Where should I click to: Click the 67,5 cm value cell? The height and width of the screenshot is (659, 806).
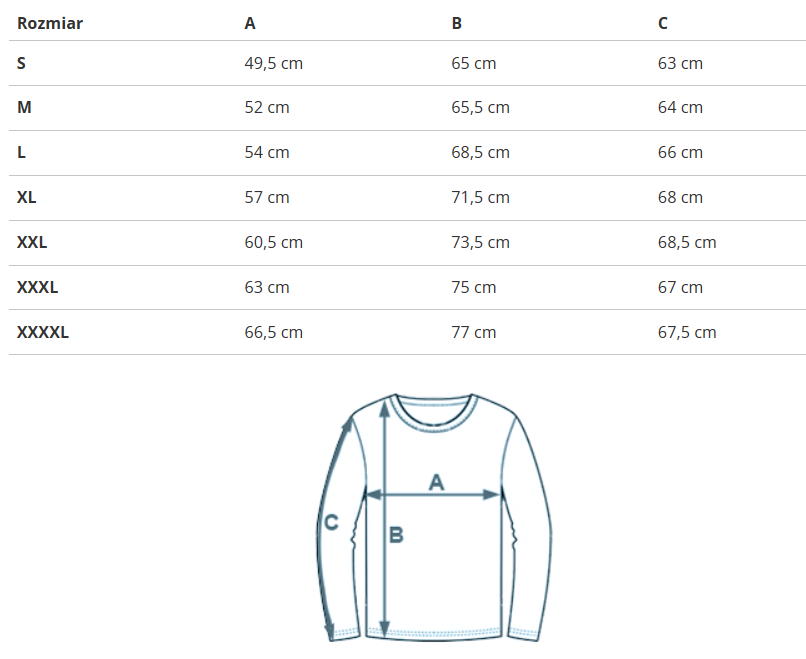(x=687, y=332)
